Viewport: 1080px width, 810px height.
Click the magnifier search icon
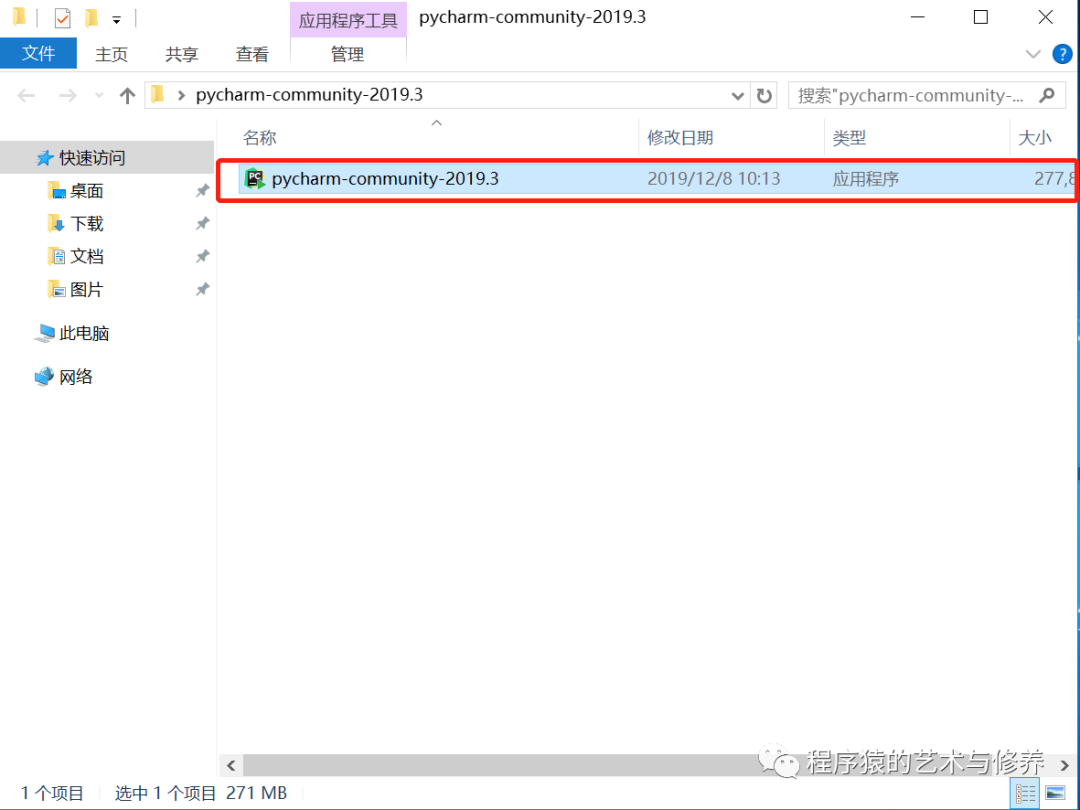(x=1047, y=95)
